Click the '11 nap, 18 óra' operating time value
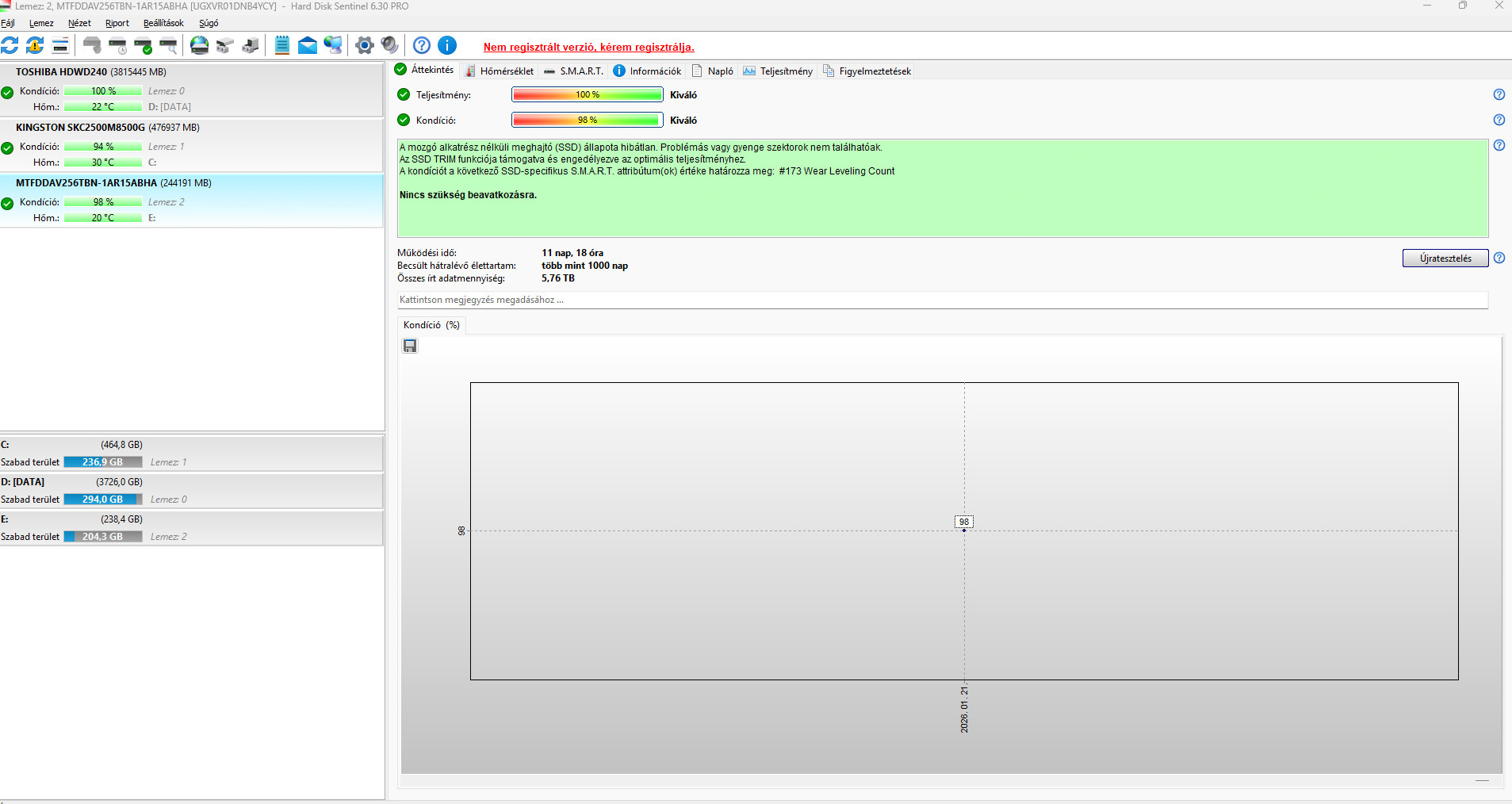Viewport: 1512px width, 804px height. [572, 253]
